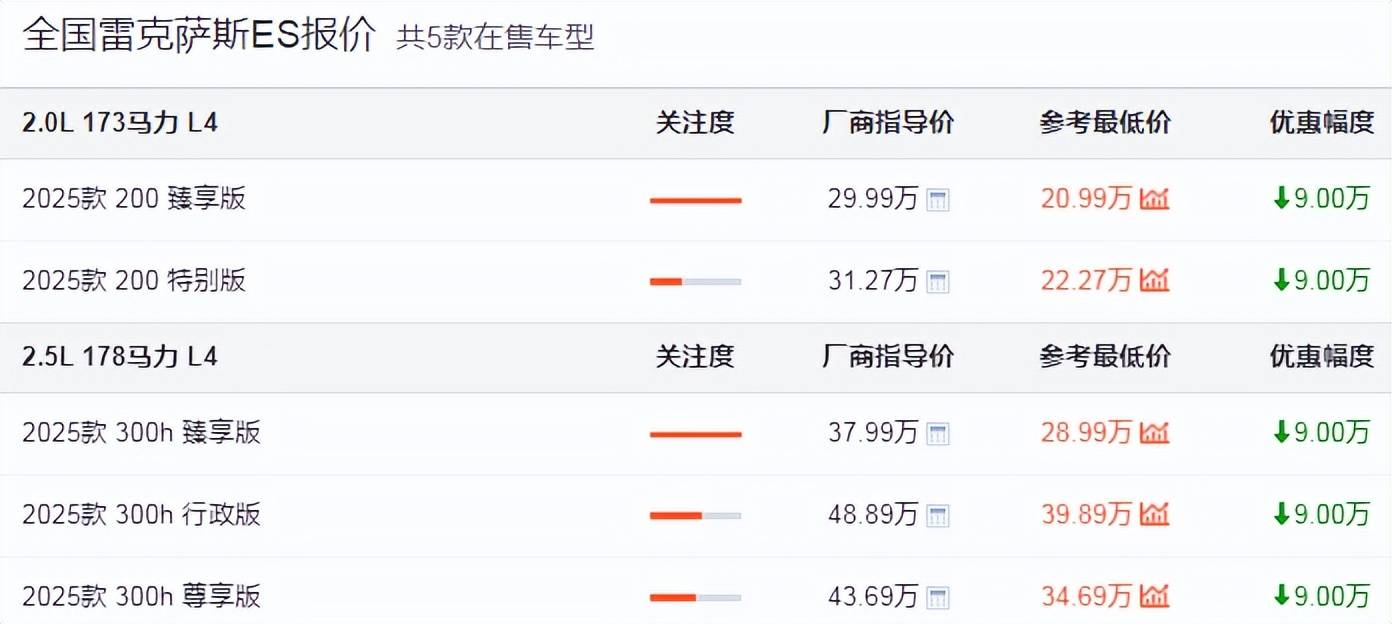
Task: View the 2025款 300h 行政版 model
Action: point(141,515)
